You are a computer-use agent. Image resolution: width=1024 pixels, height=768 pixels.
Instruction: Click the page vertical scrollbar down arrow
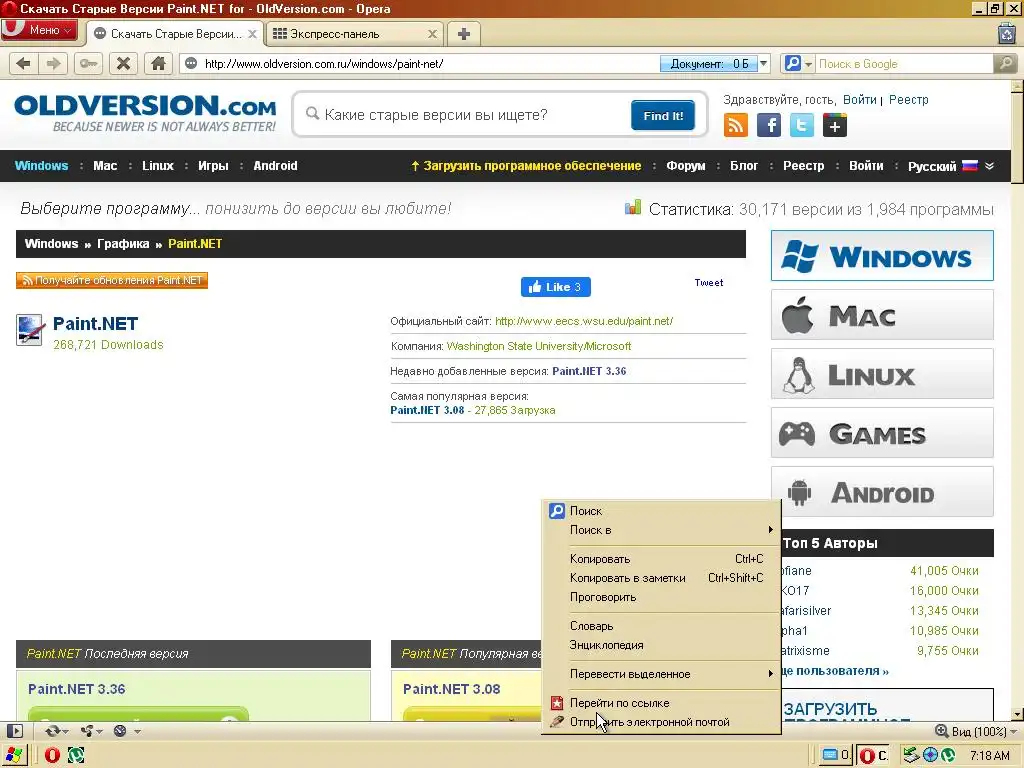pyautogui.click(x=1017, y=714)
